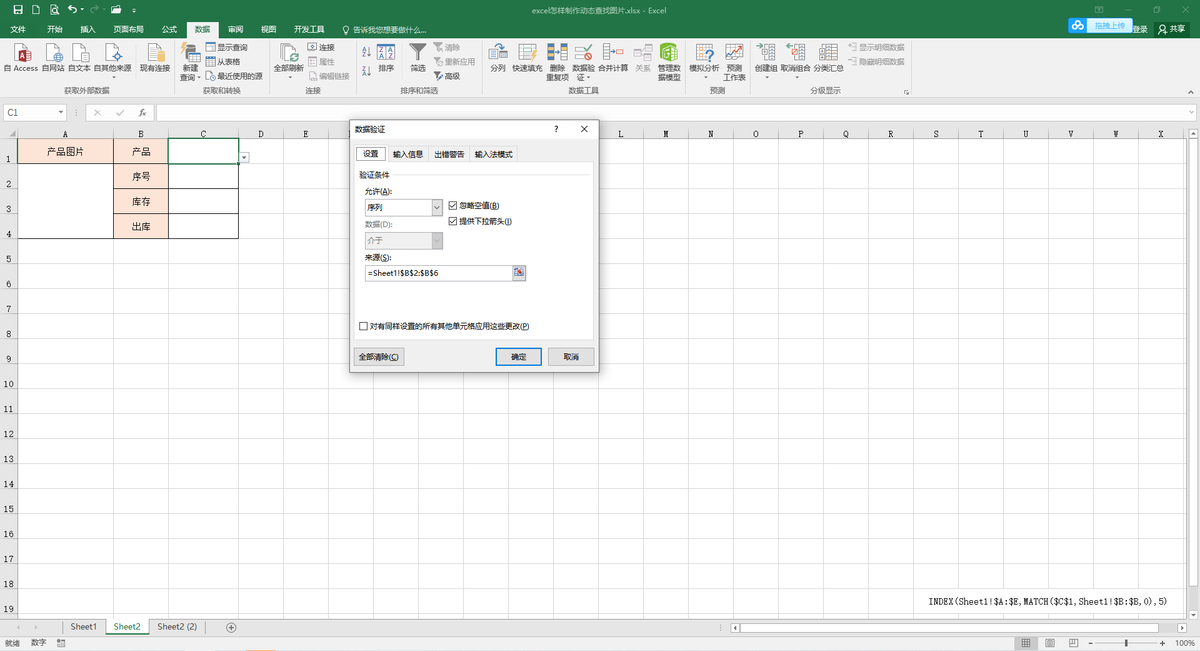Check 对有同样设置的所有其他单元格应用这些更改

point(363,326)
